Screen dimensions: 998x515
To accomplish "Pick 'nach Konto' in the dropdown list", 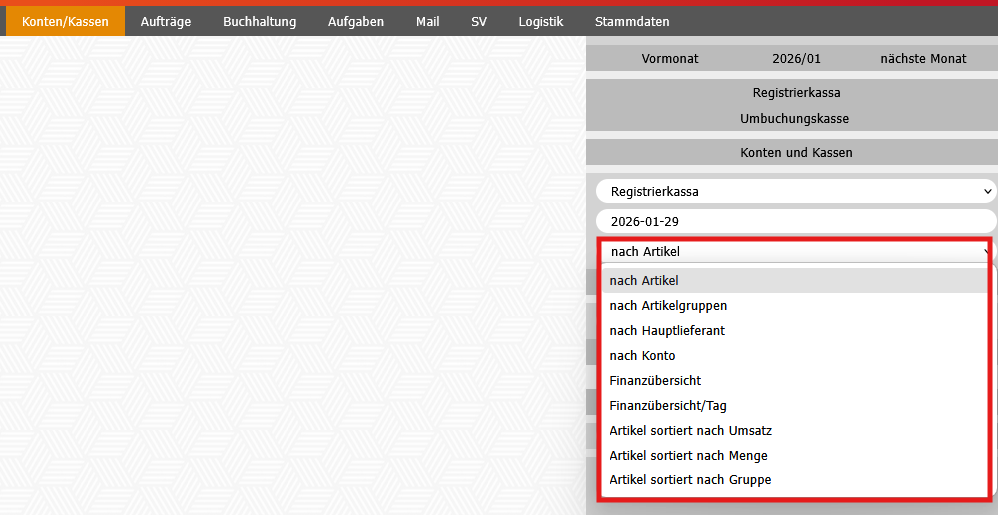I will pos(642,356).
